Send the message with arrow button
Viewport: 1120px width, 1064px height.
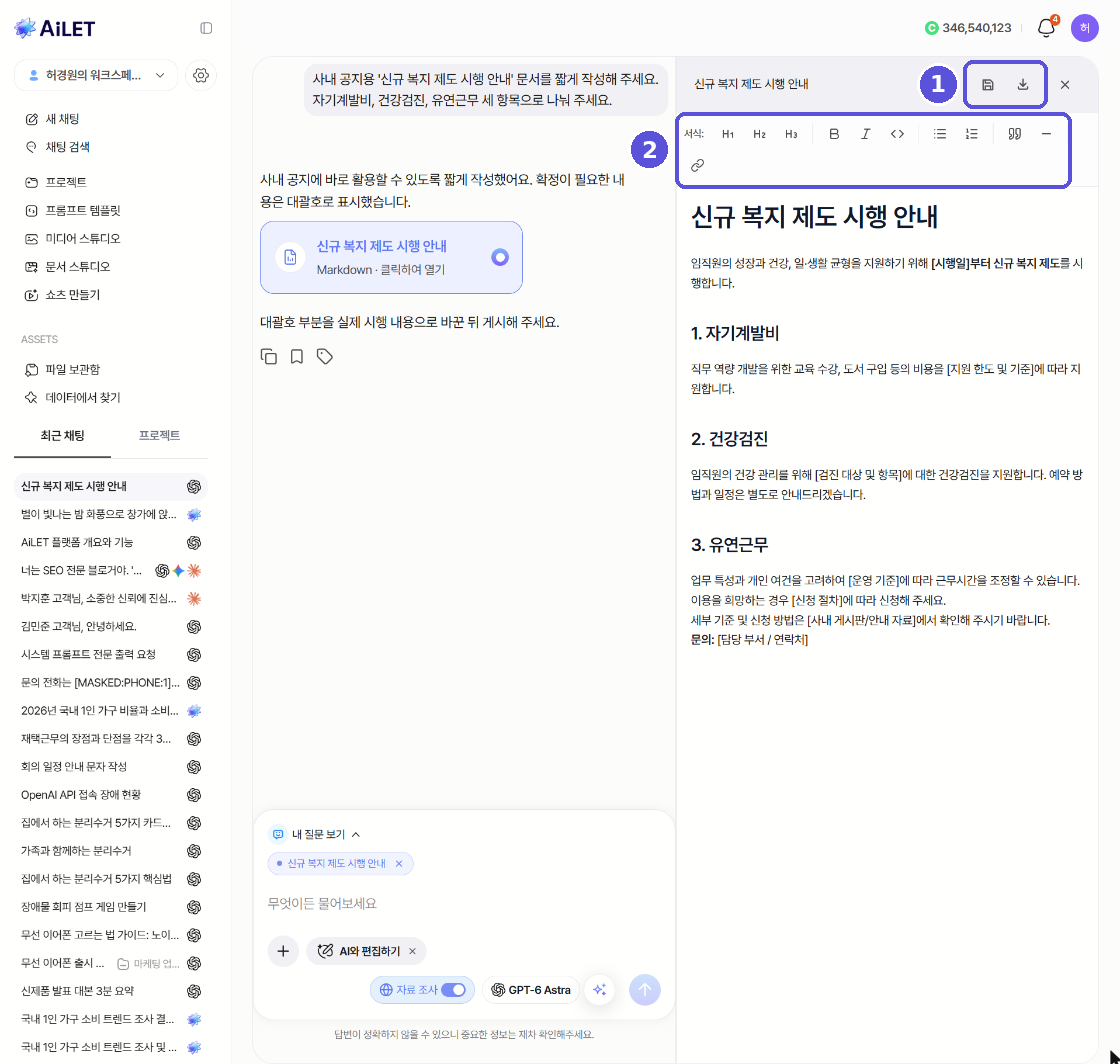tap(644, 990)
